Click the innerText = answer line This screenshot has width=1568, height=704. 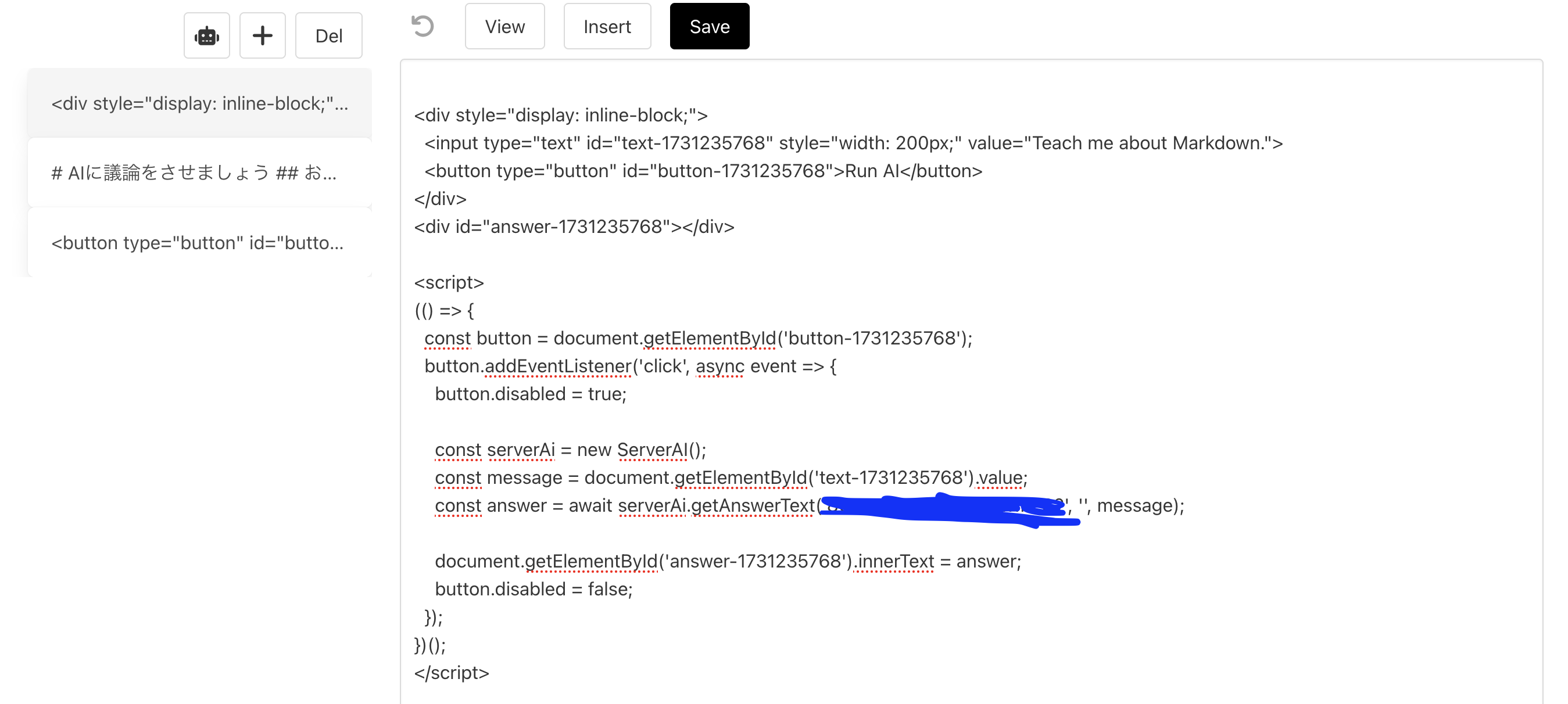(727, 562)
